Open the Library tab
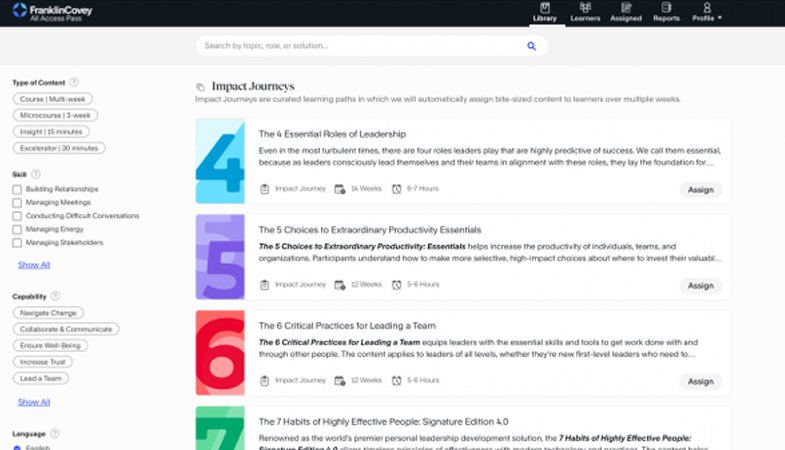 [545, 13]
